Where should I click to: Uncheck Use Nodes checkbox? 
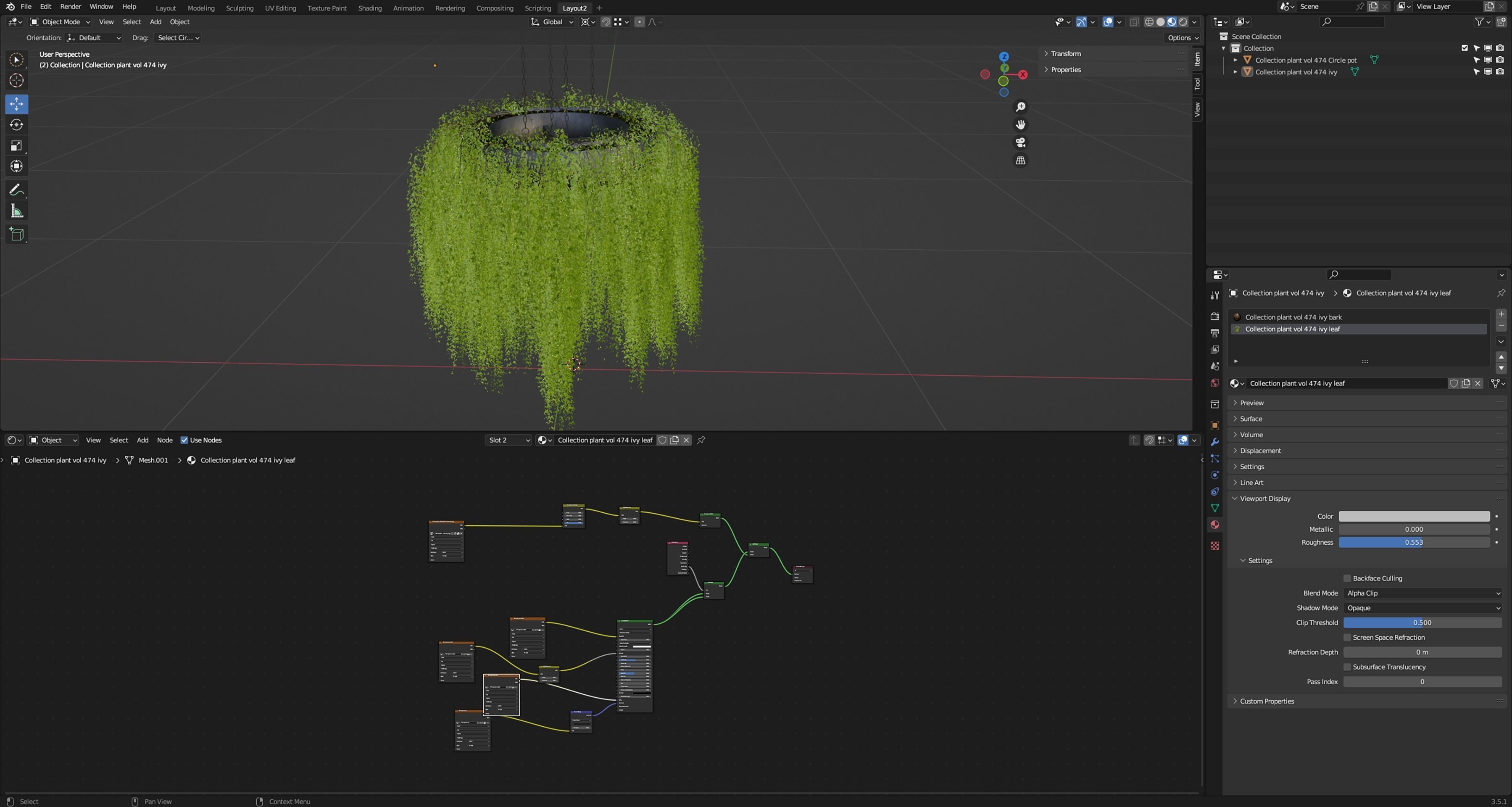point(184,440)
